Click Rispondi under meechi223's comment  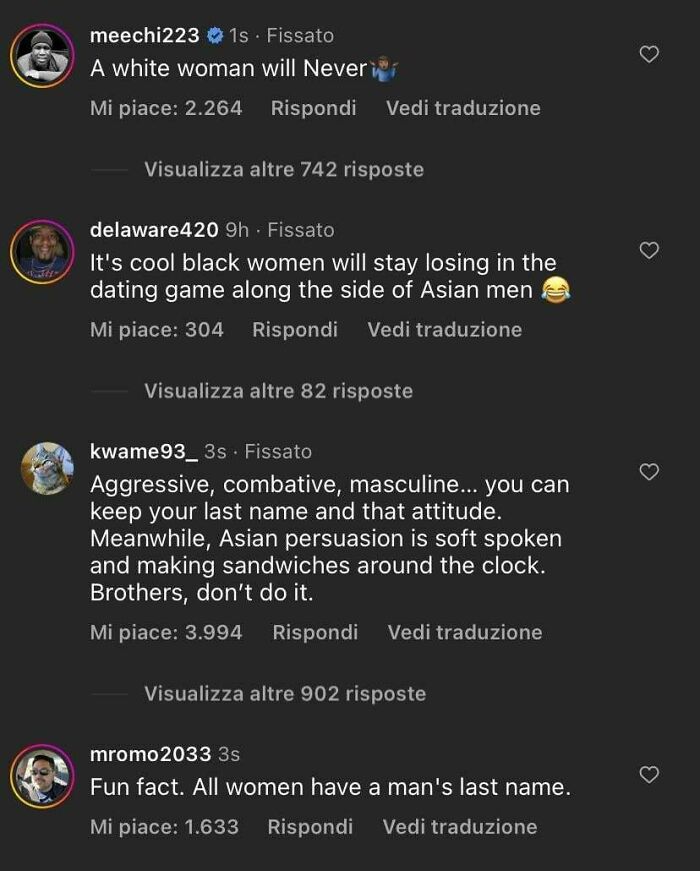click(313, 108)
